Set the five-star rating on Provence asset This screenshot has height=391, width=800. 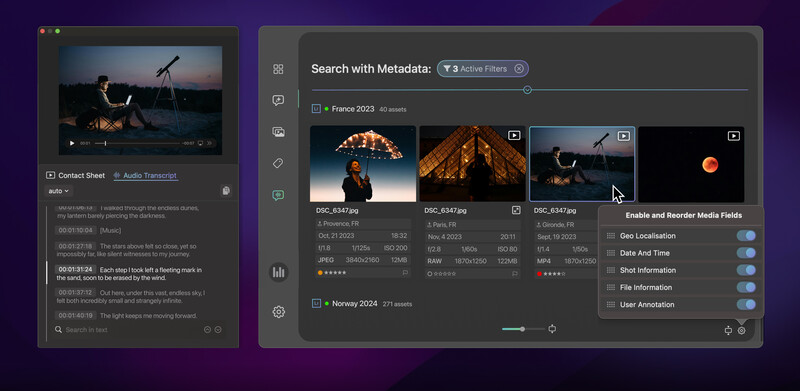pos(335,273)
